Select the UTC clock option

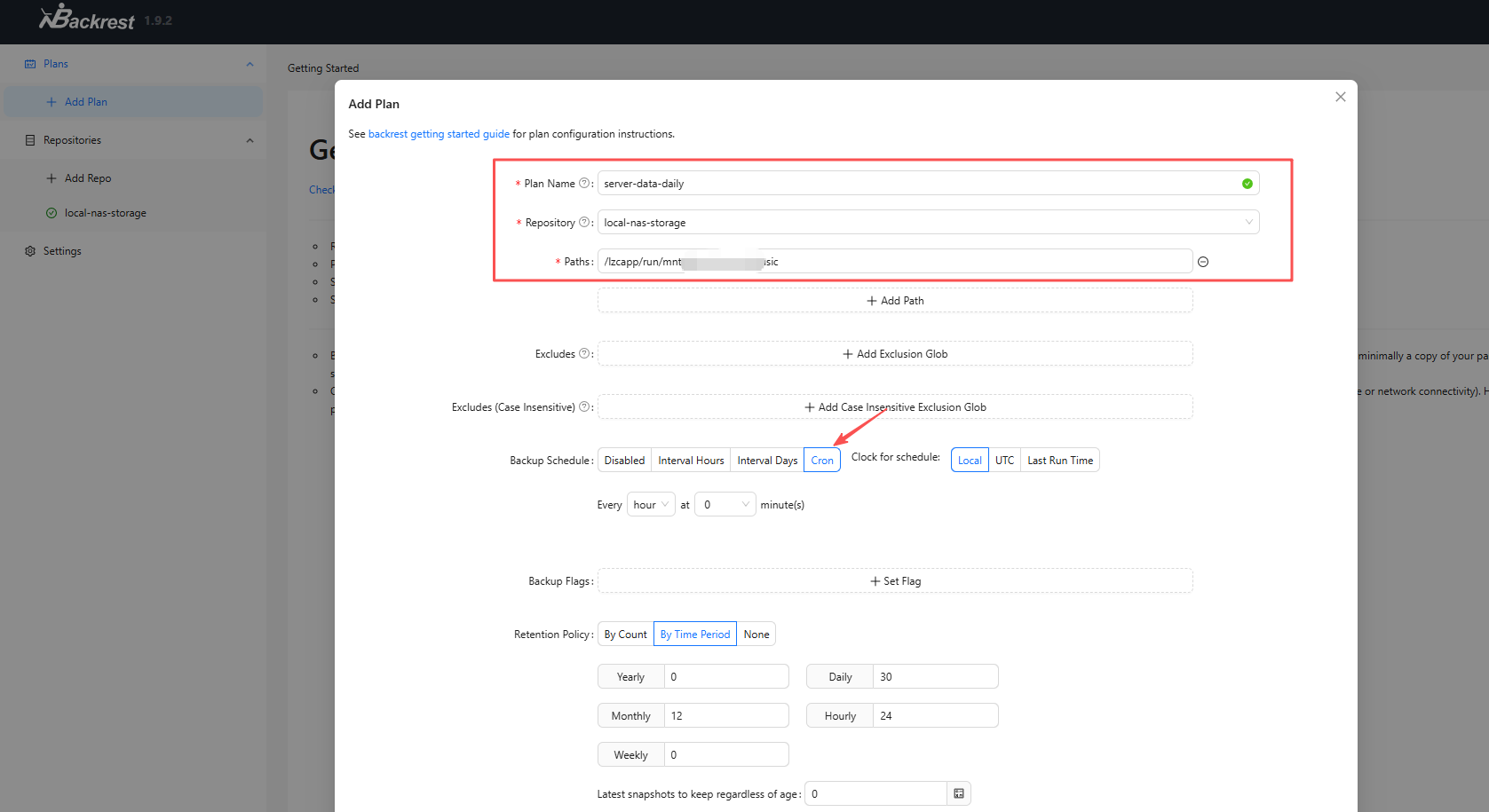point(1004,461)
